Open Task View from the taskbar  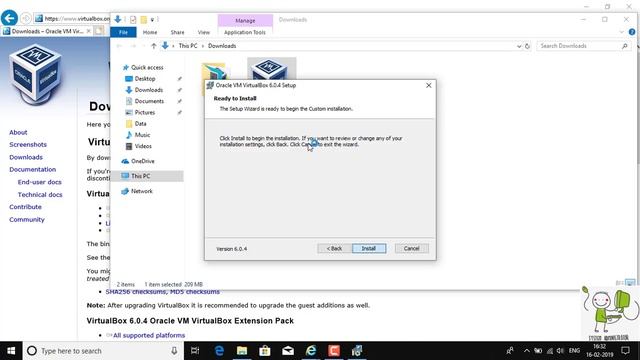click(195, 351)
